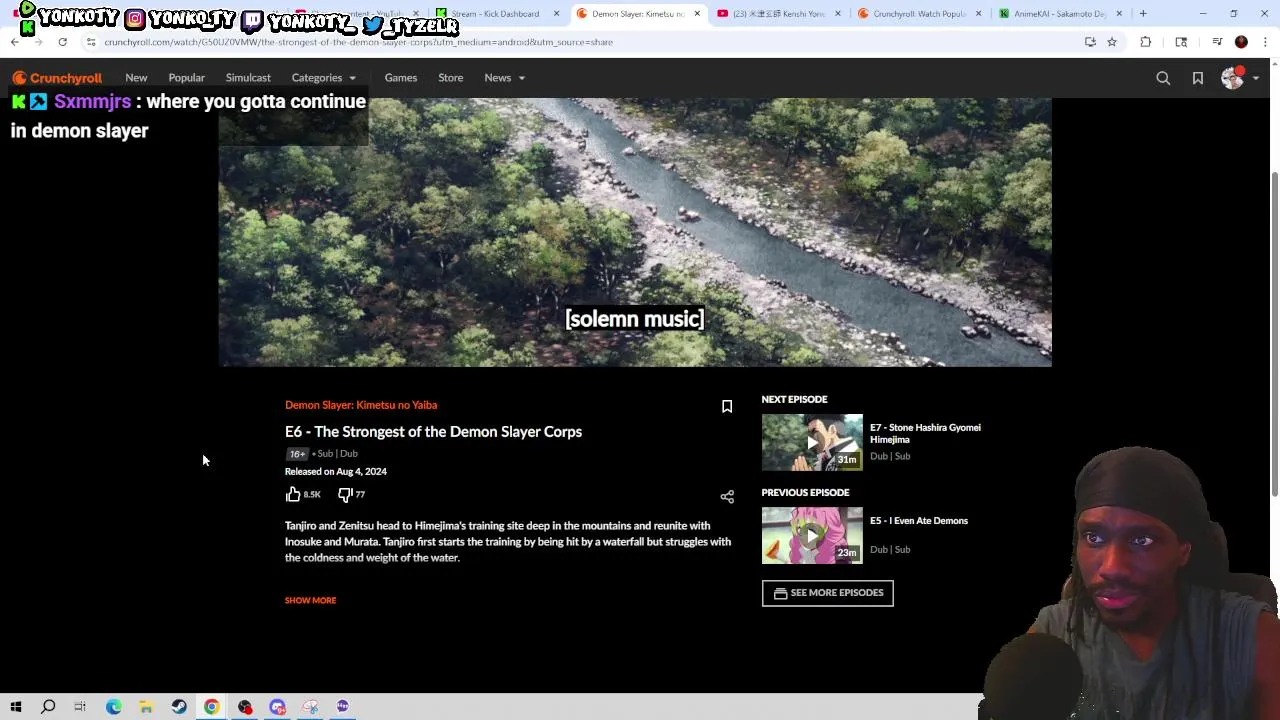Open Windows Start menu
Viewport: 1280px width, 720px height.
pos(16,707)
